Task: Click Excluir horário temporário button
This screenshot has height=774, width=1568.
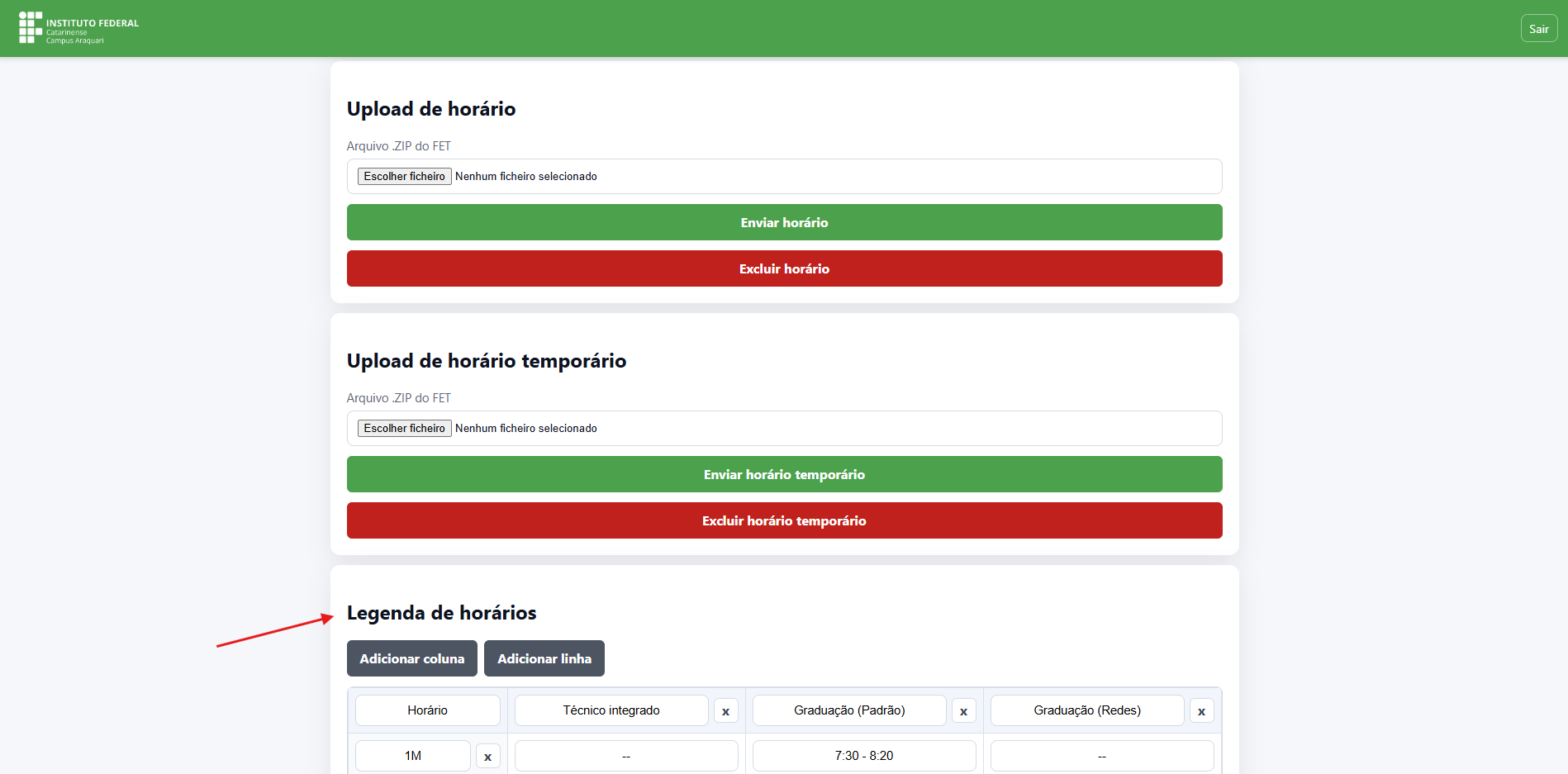Action: [784, 520]
